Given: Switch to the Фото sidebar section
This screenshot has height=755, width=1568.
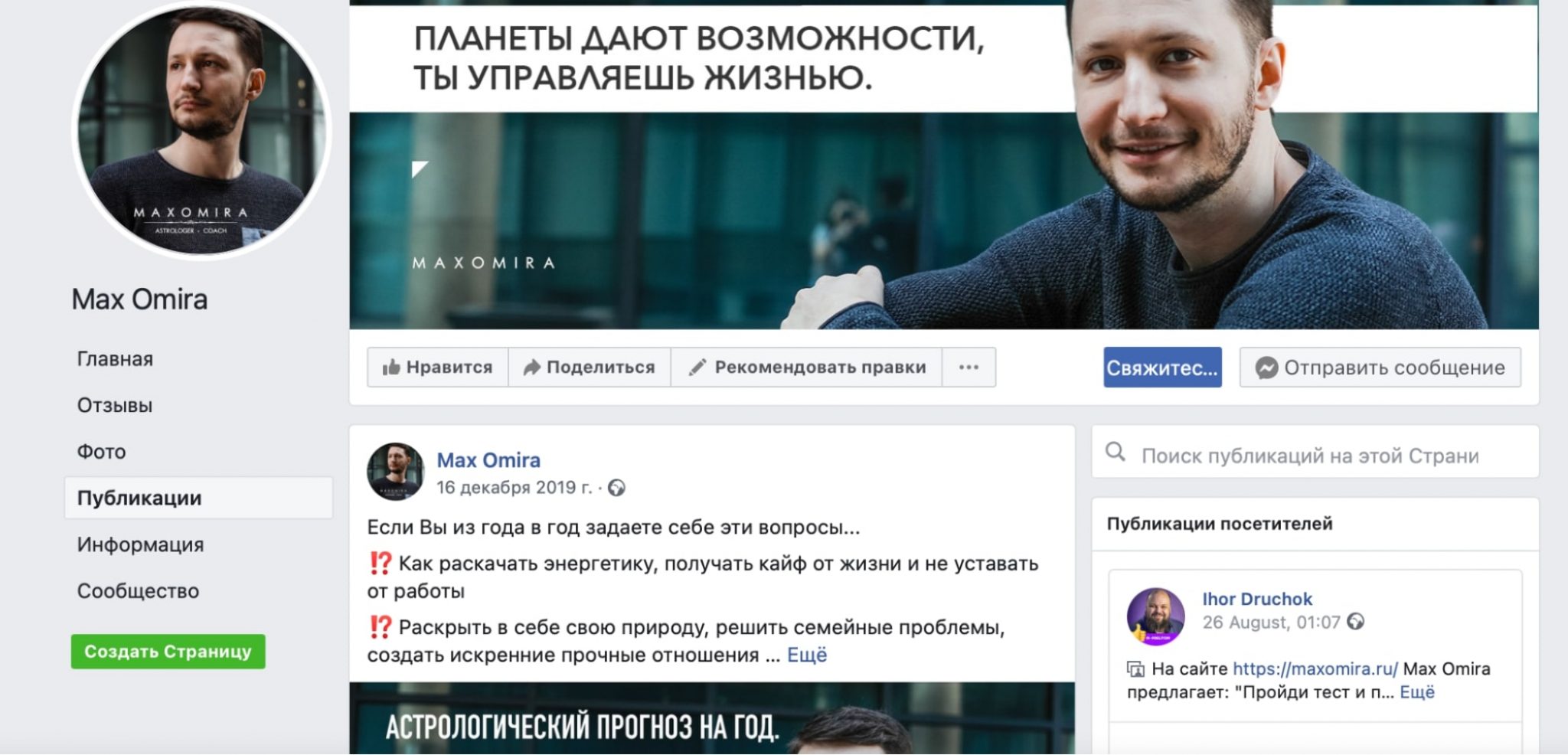Looking at the screenshot, I should click(x=101, y=452).
